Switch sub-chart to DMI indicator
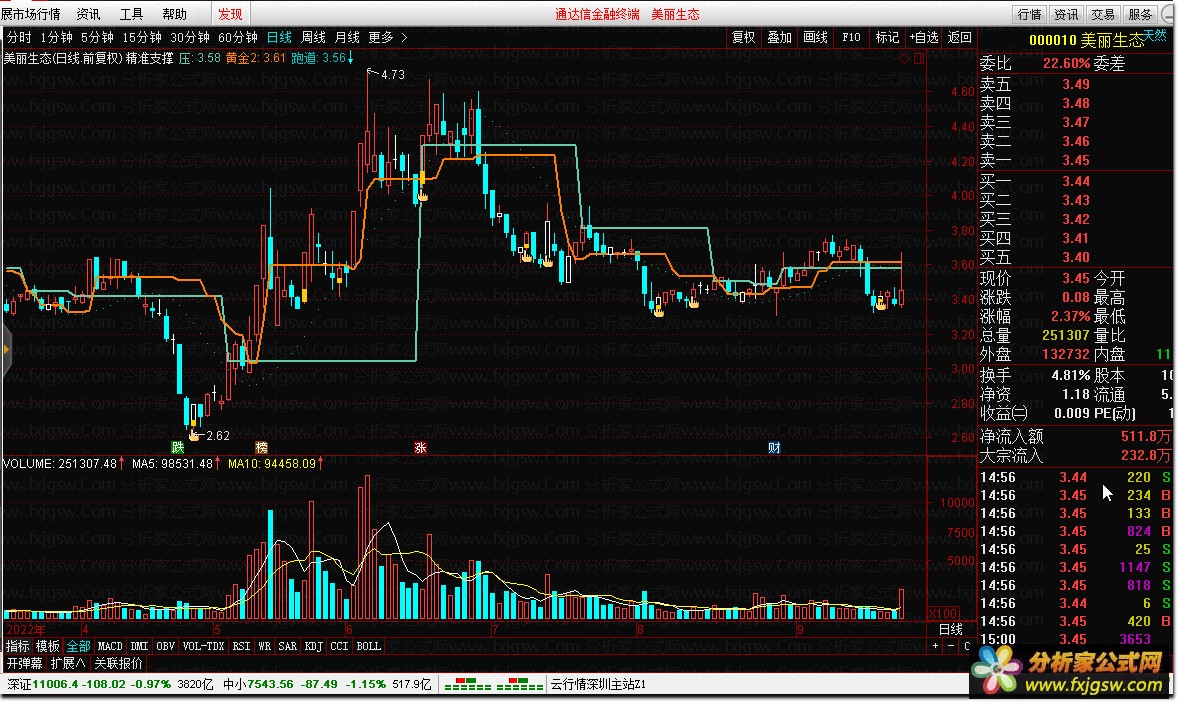 pyautogui.click(x=139, y=646)
